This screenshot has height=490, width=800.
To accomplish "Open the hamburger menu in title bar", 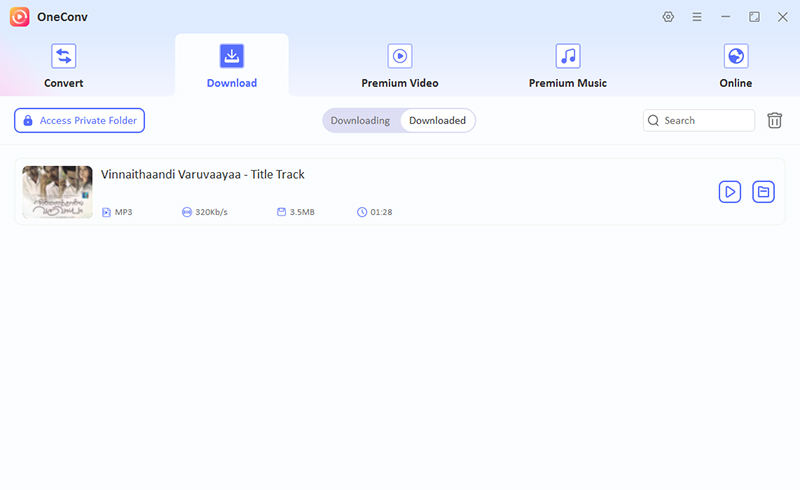I will [696, 17].
